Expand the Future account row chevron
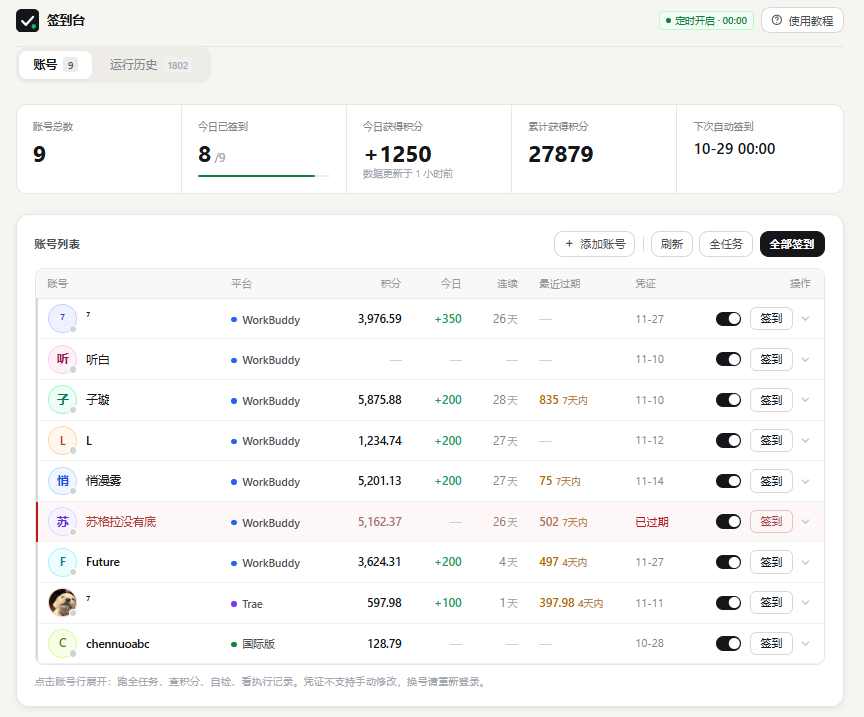 tap(805, 562)
